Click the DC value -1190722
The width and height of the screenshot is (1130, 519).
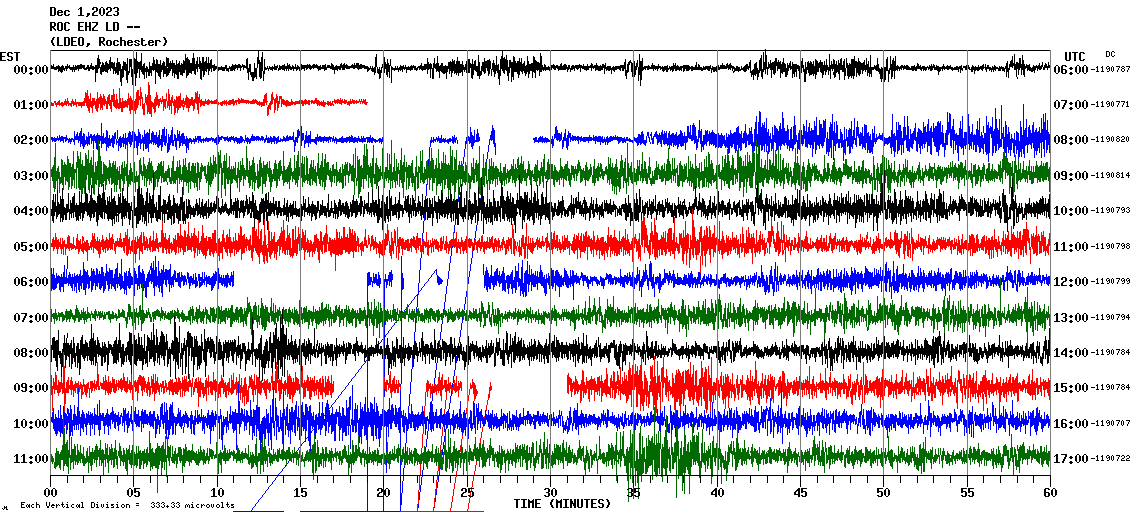pos(1109,458)
